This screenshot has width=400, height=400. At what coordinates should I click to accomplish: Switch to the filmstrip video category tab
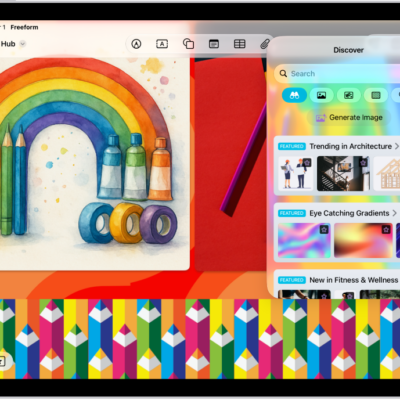(376, 96)
